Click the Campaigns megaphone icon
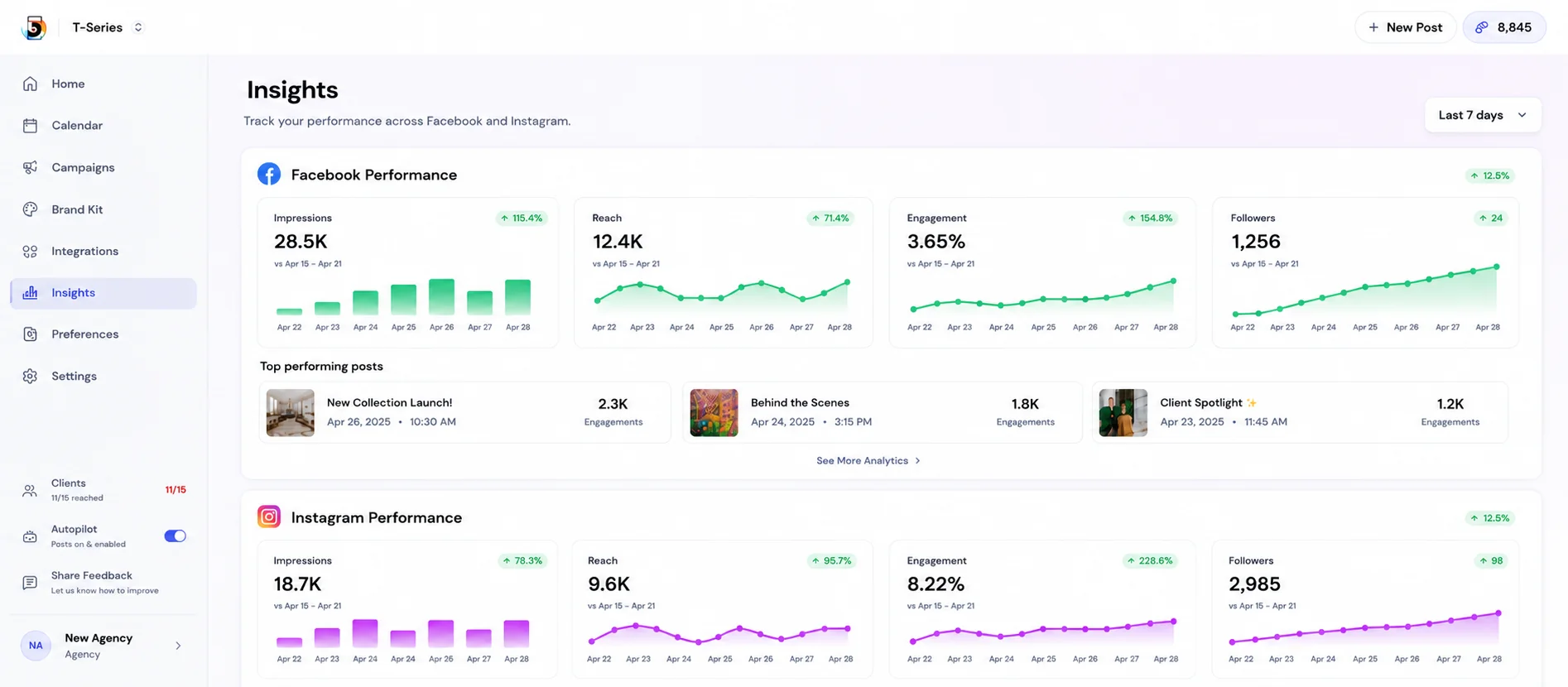 coord(31,167)
